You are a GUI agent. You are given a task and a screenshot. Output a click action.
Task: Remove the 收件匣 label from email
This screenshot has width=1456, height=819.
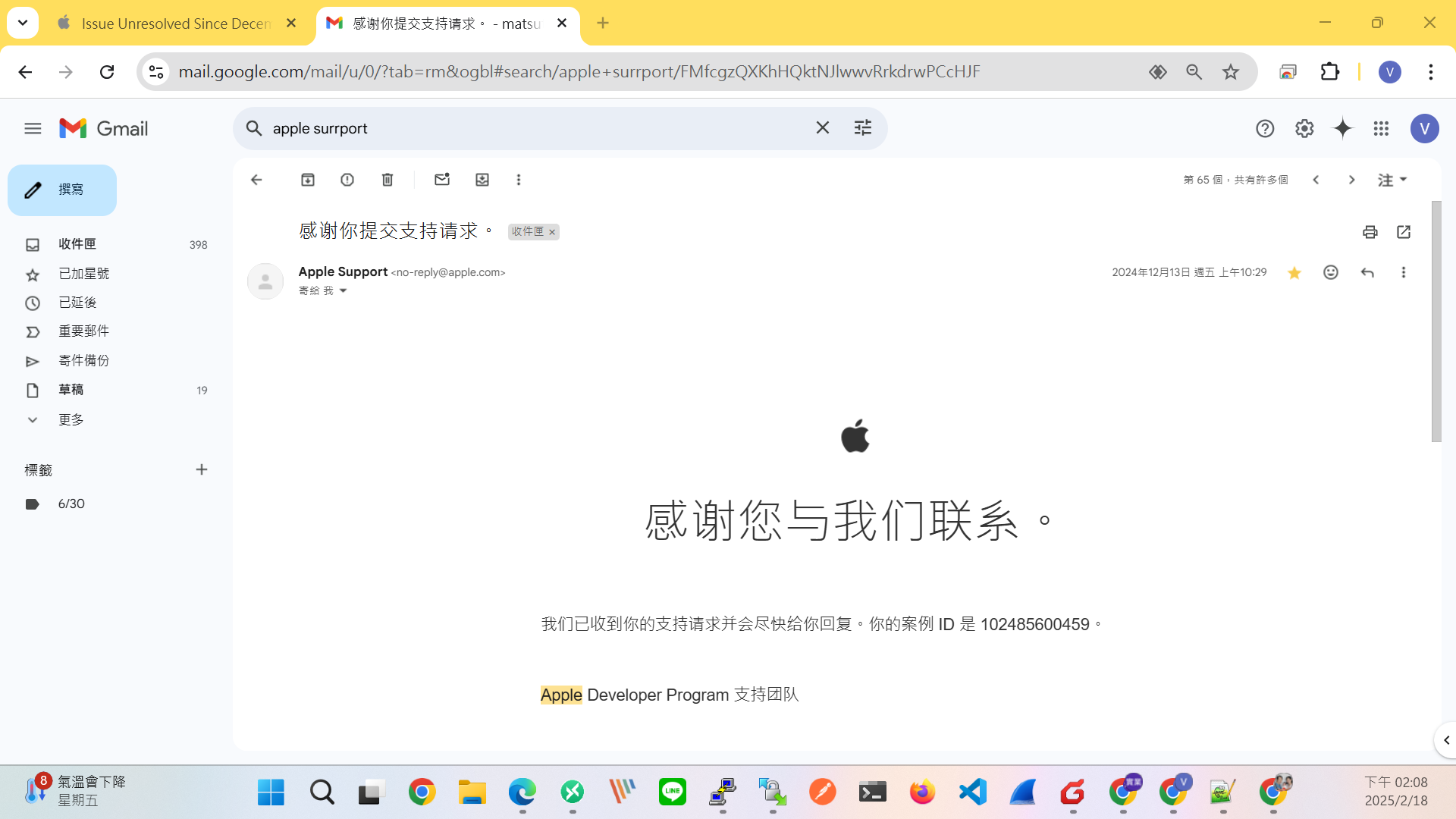coord(552,232)
